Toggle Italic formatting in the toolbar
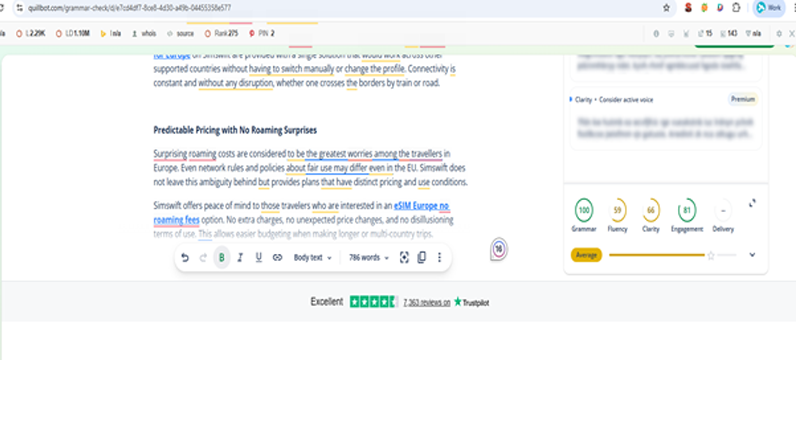 click(x=240, y=258)
